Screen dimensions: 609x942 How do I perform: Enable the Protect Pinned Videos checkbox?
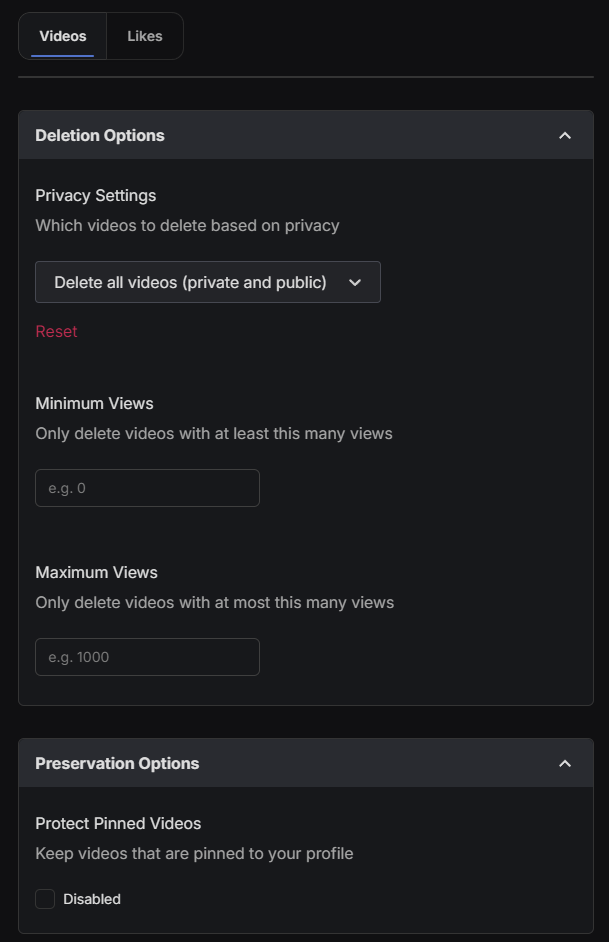click(x=45, y=899)
